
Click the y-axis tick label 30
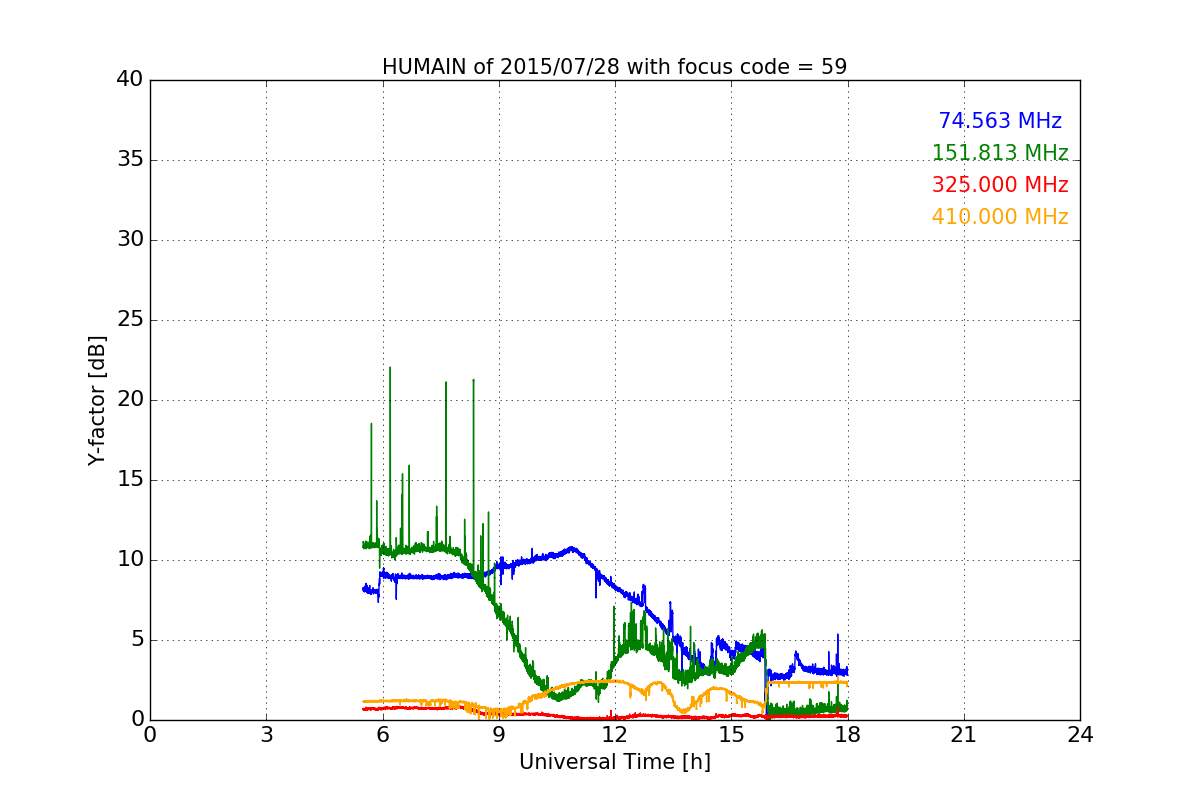point(128,240)
